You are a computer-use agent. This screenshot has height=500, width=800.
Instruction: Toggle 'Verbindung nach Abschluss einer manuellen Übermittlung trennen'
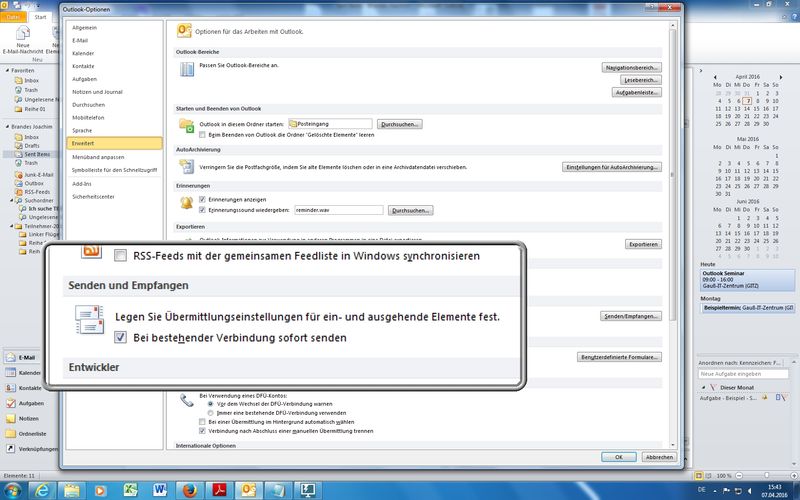pyautogui.click(x=202, y=431)
